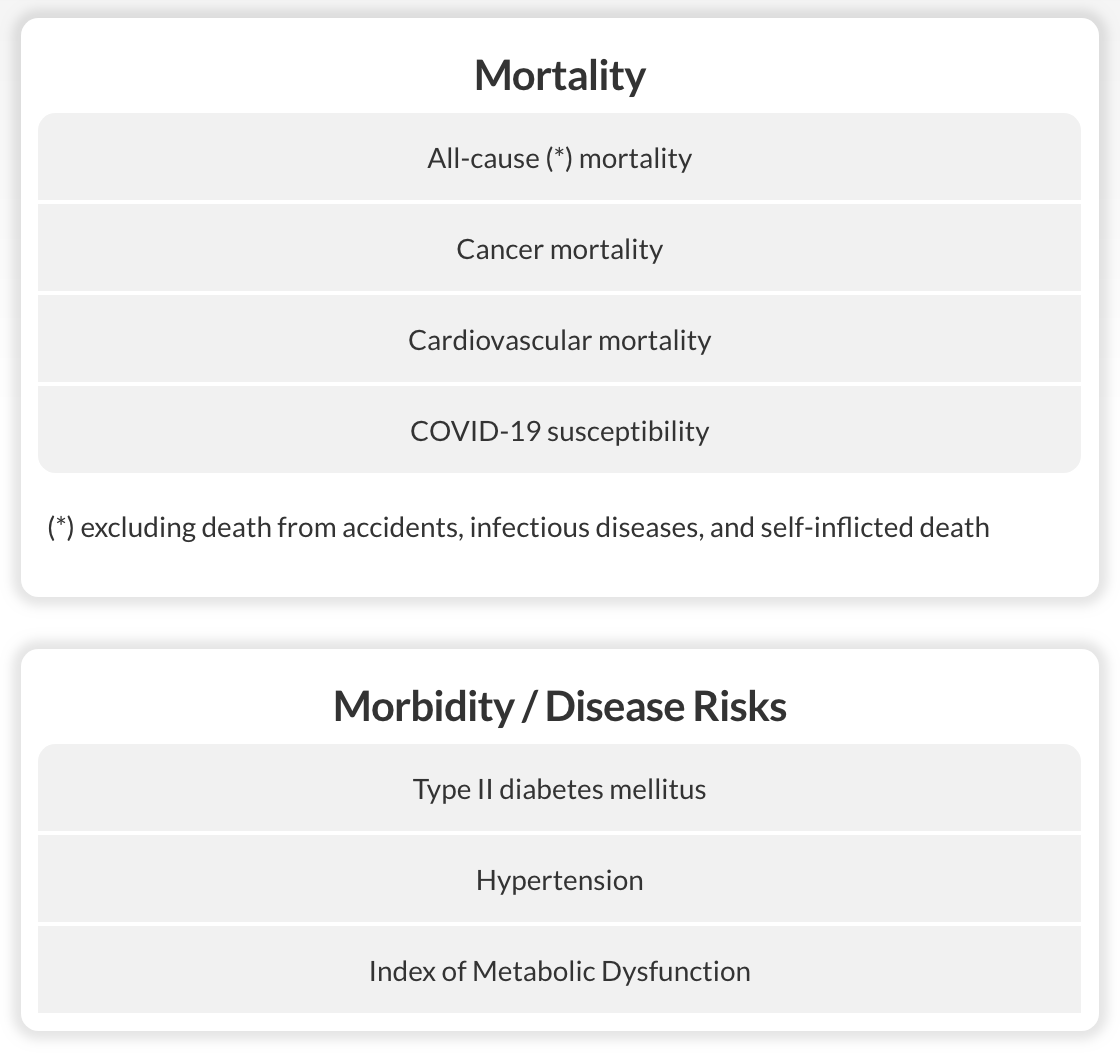This screenshot has width=1120, height=1057.
Task: Click the word Cardiovascular
Action: point(500,340)
